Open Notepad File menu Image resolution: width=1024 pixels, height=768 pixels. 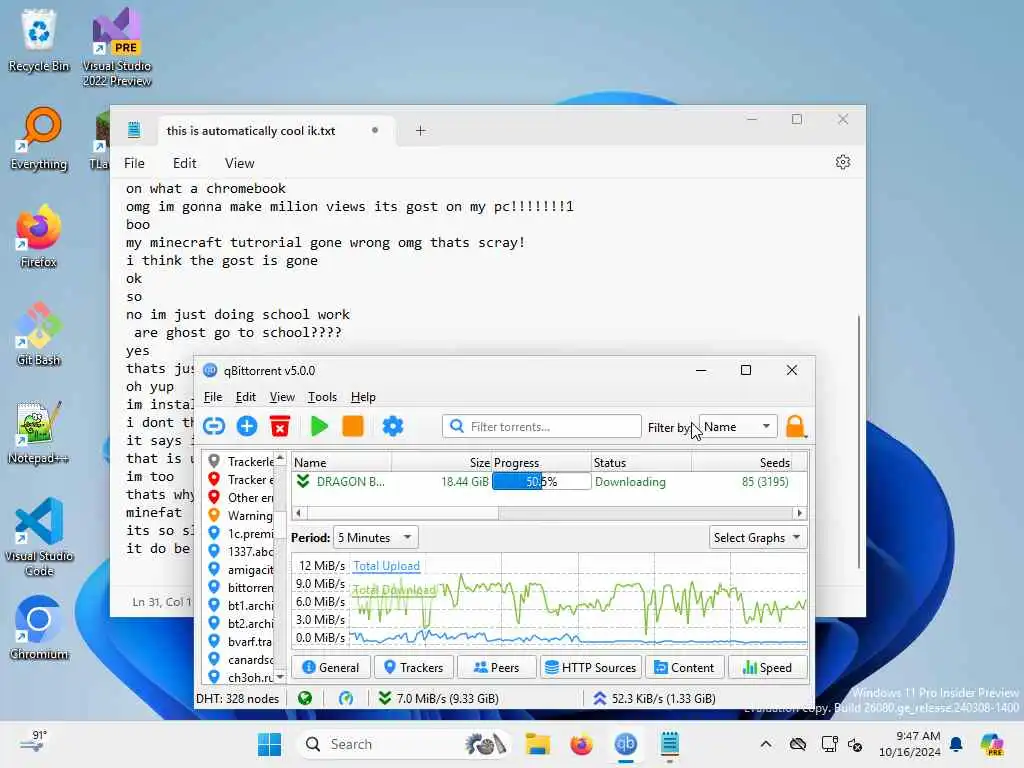click(x=134, y=163)
